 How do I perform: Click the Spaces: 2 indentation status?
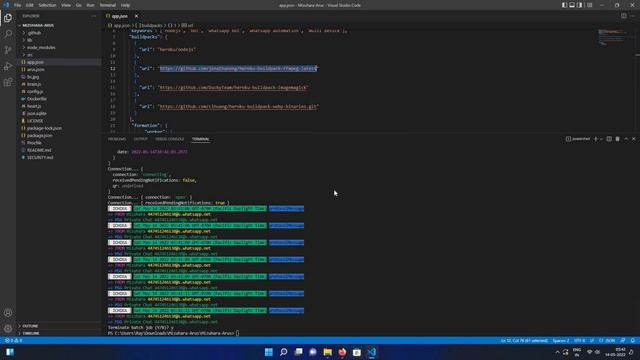[x=560, y=340]
